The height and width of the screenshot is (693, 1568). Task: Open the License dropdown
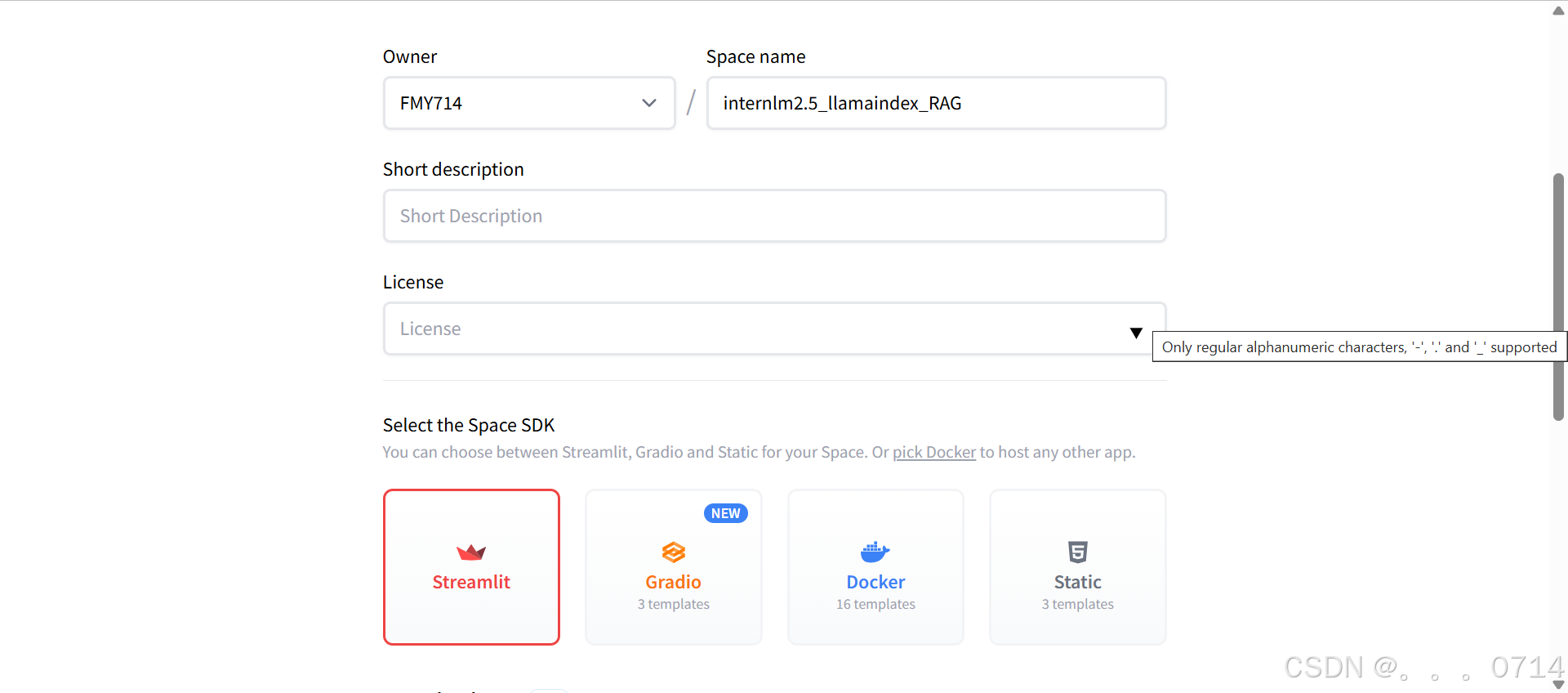774,329
